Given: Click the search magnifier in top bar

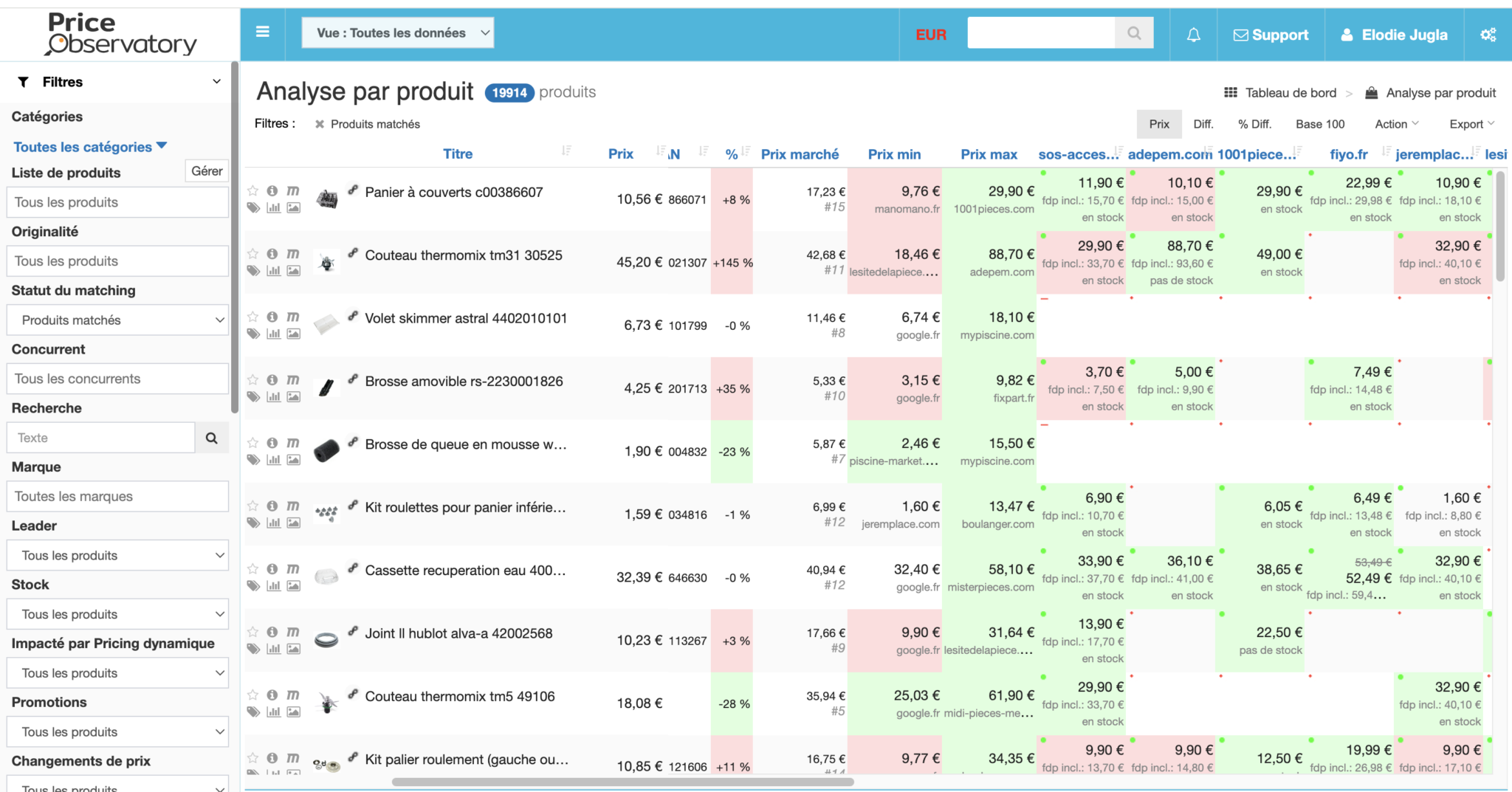Looking at the screenshot, I should (1134, 33).
